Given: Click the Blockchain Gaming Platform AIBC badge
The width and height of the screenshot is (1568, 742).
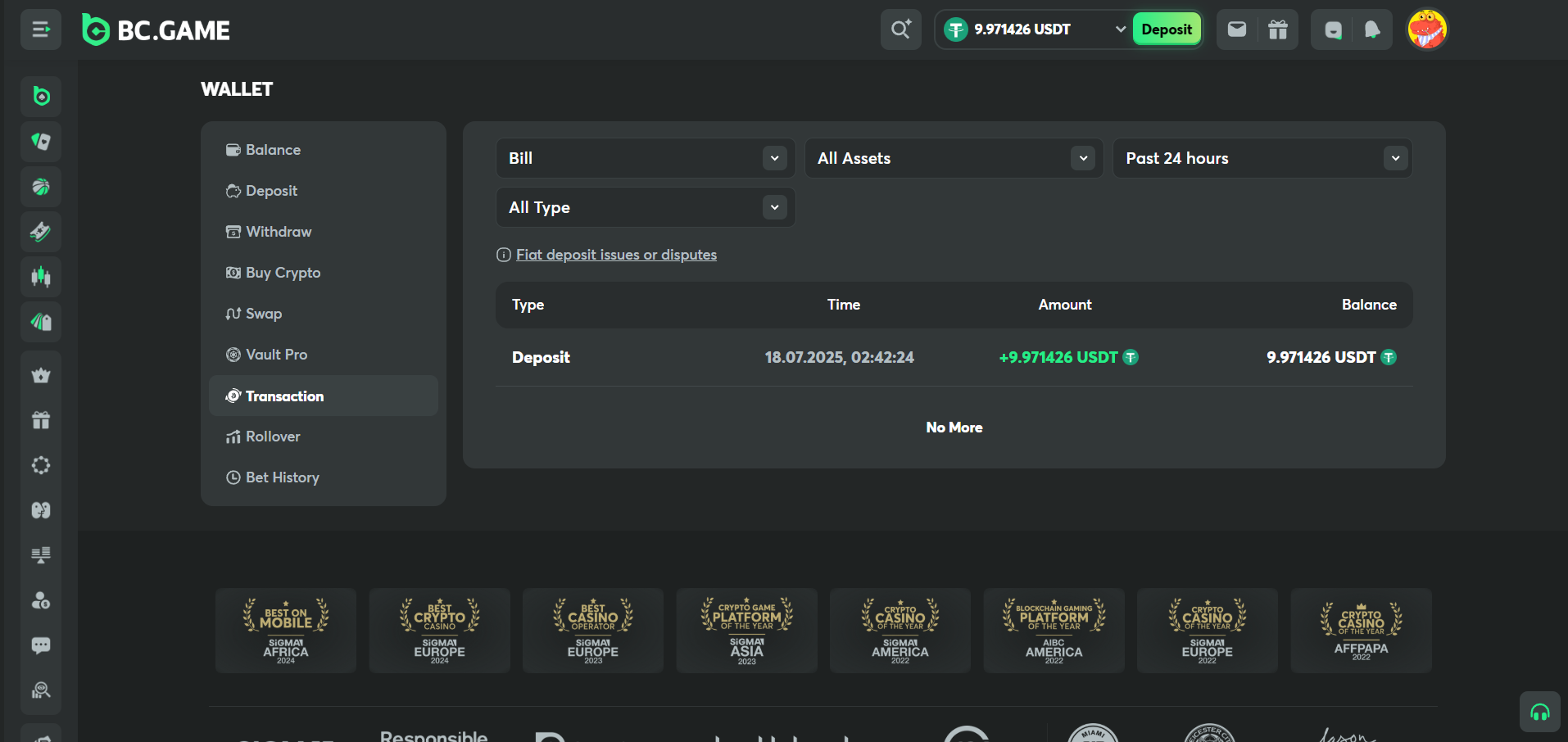Looking at the screenshot, I should [x=1054, y=631].
